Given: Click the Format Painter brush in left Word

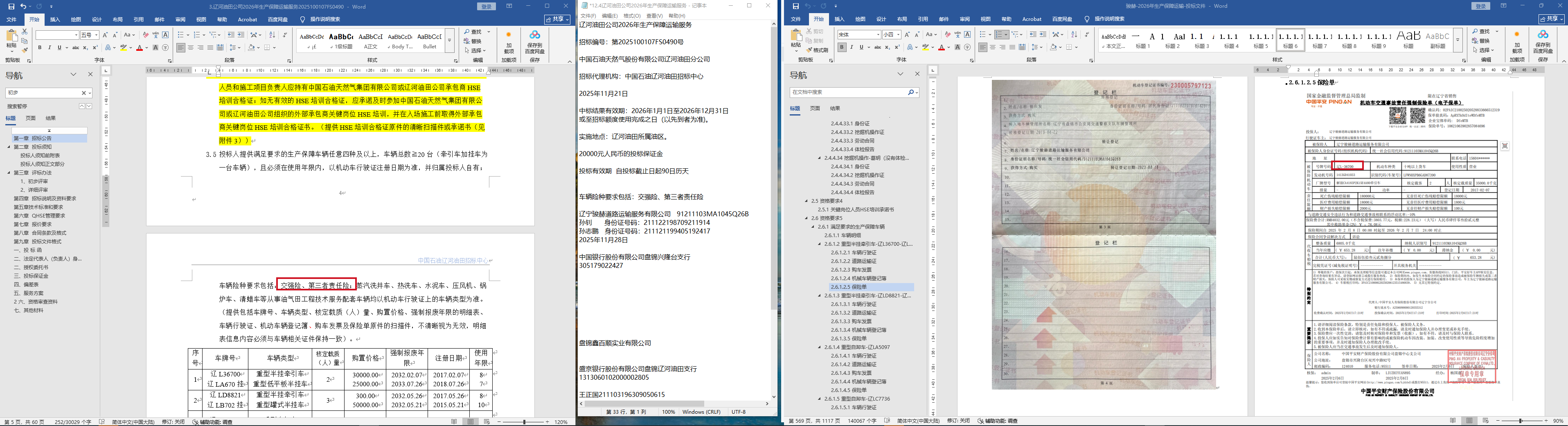Looking at the screenshot, I should [x=25, y=50].
